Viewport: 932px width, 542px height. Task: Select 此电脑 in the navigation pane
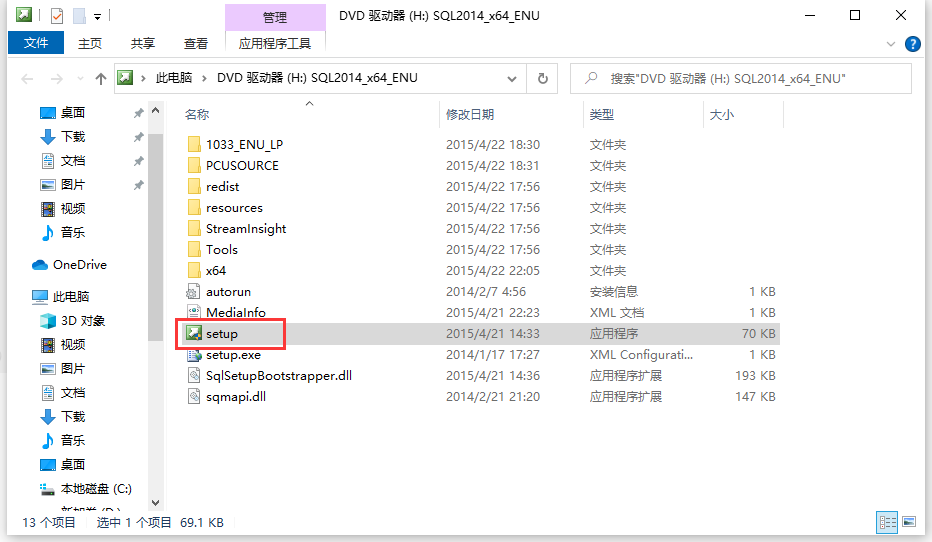[x=71, y=297]
